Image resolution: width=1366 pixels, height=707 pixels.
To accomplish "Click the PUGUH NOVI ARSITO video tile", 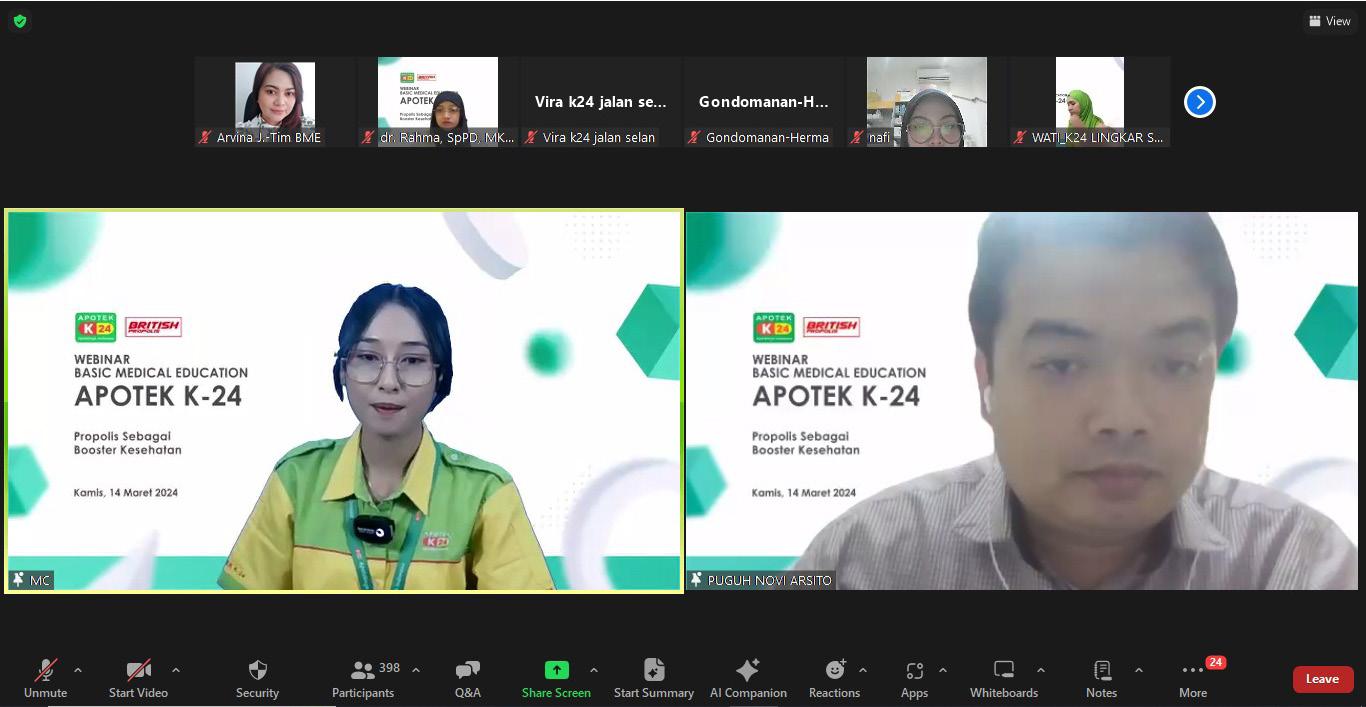I will pos(1022,401).
